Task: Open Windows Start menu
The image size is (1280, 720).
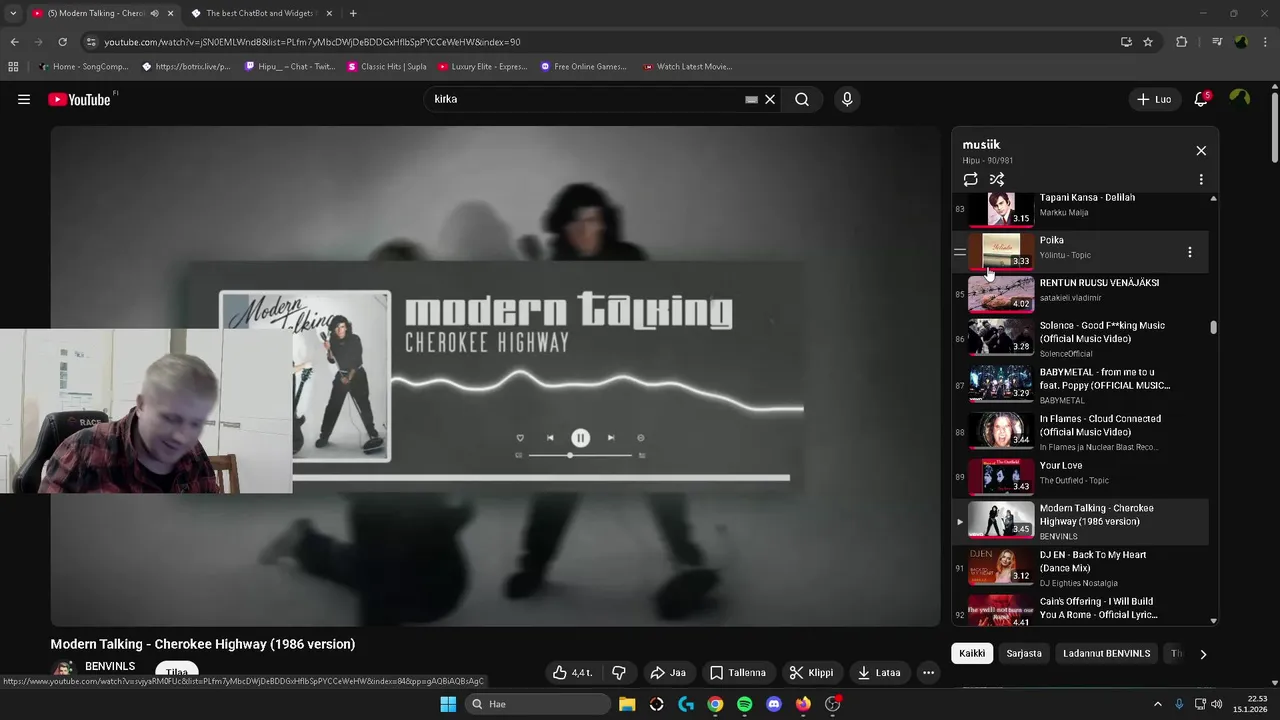Action: point(448,704)
